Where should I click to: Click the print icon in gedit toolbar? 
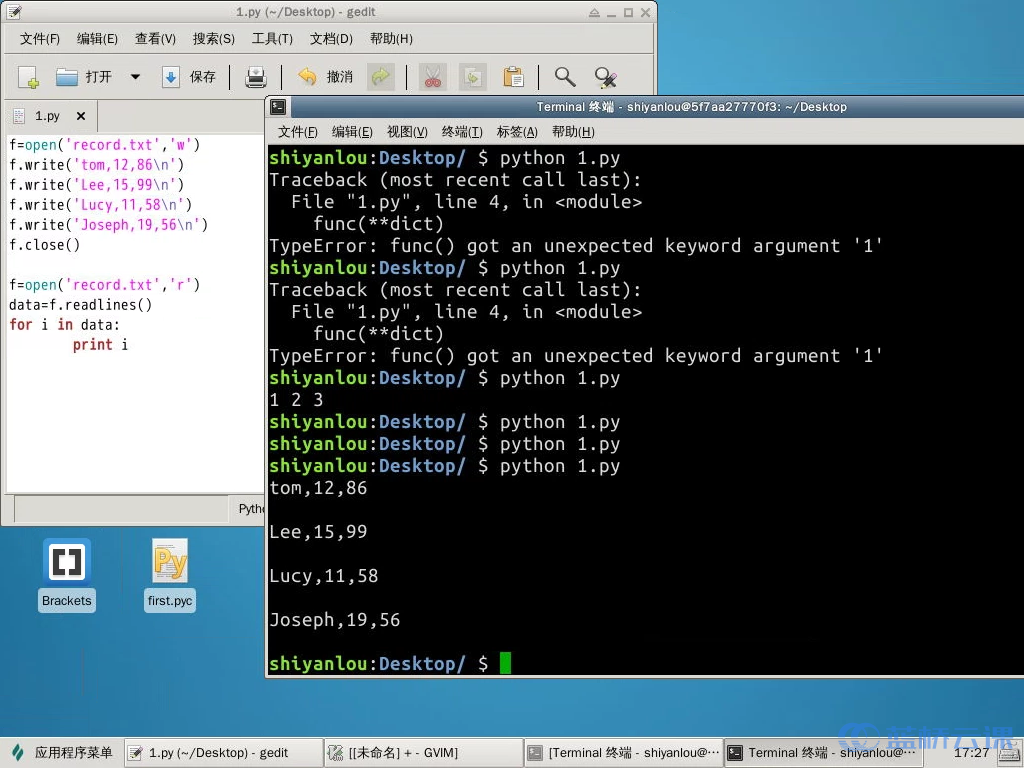tap(256, 77)
